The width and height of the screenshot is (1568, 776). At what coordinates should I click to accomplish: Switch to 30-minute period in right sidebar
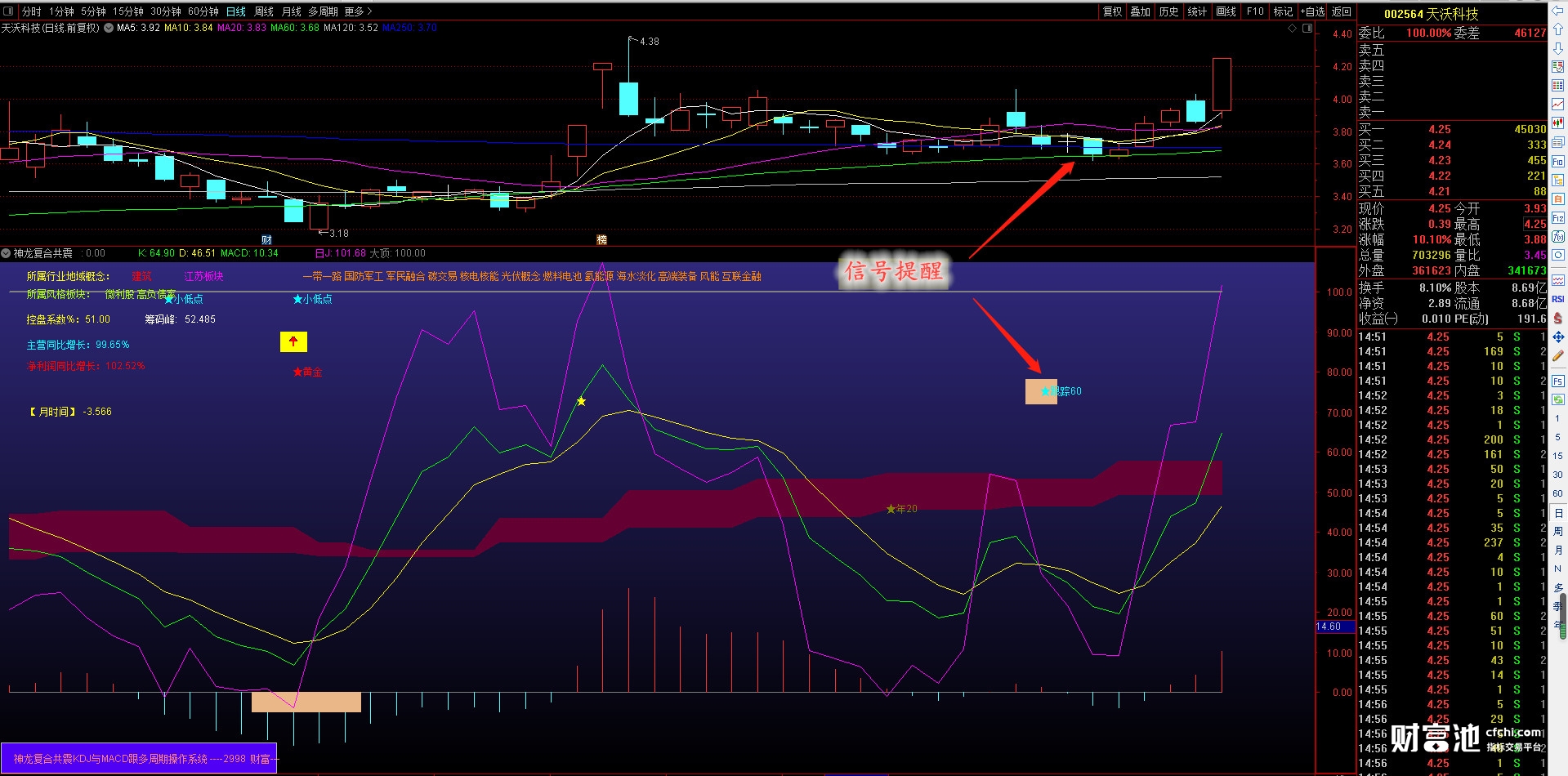pos(1557,475)
